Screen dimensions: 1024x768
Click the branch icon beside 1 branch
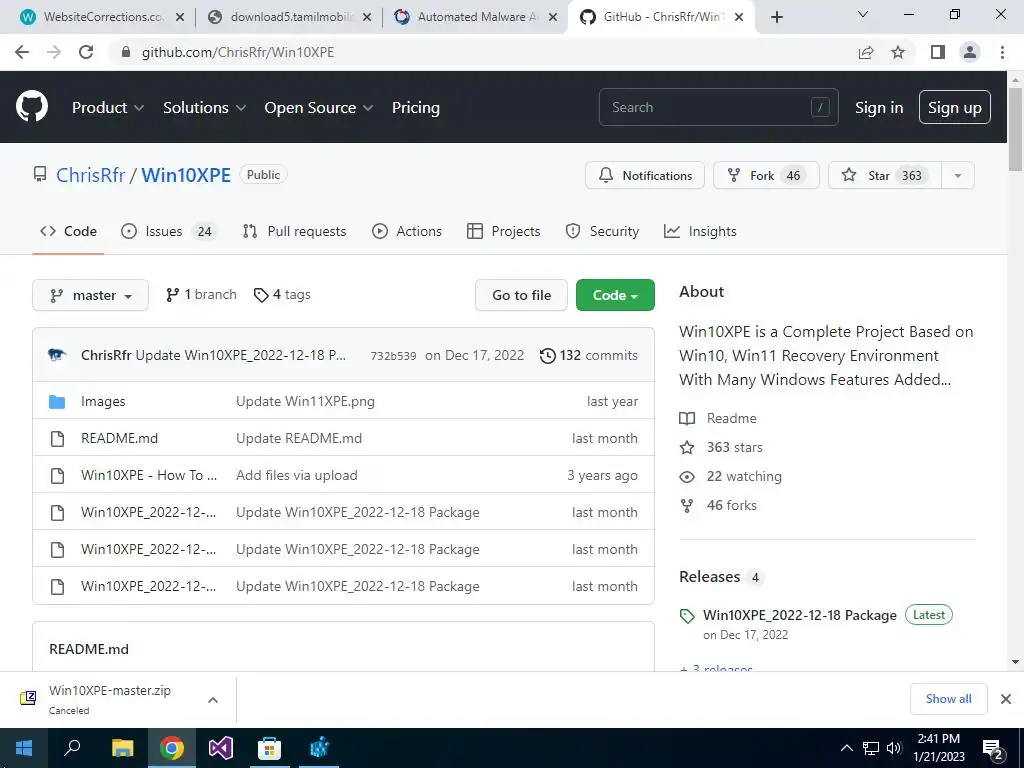[x=172, y=295]
